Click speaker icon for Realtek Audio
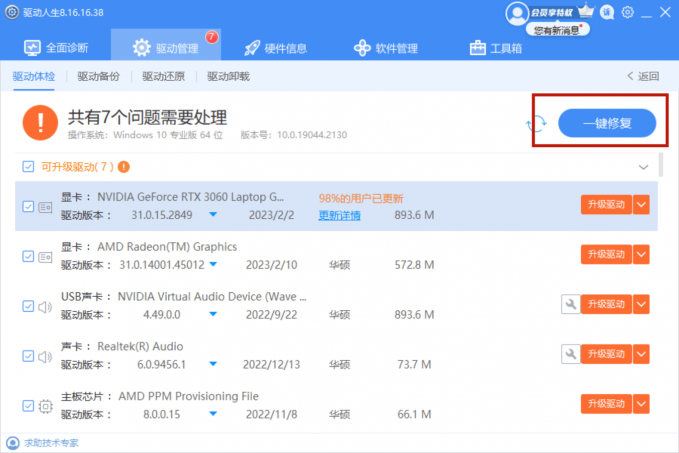 45,357
